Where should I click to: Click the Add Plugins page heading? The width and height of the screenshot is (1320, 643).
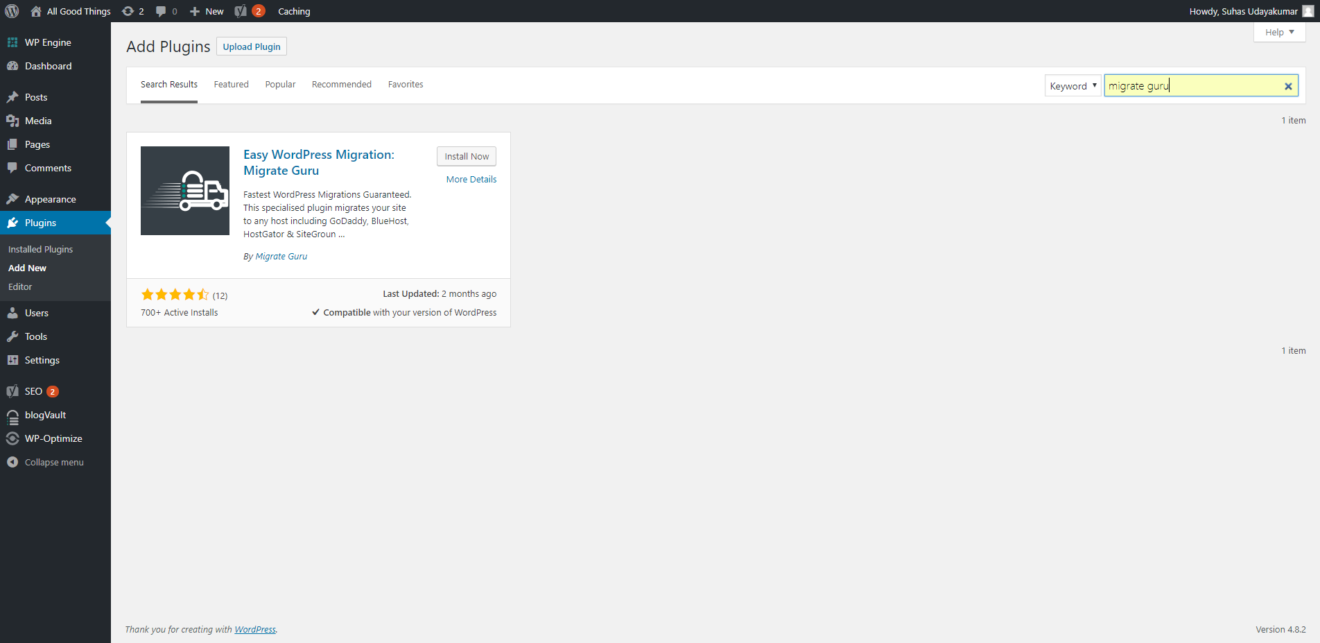[168, 47]
